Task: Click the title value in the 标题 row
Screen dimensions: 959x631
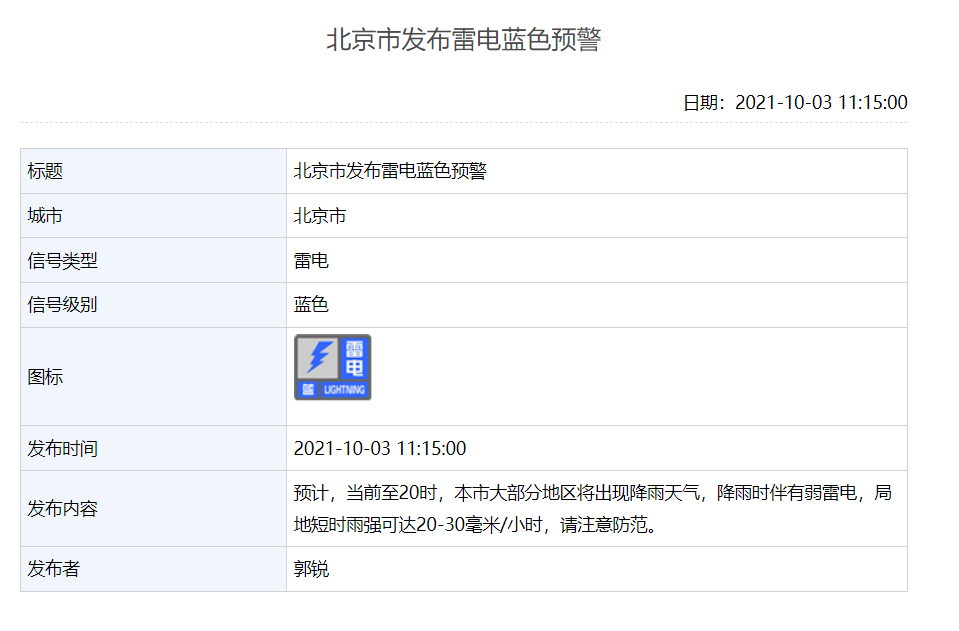Action: click(x=390, y=171)
